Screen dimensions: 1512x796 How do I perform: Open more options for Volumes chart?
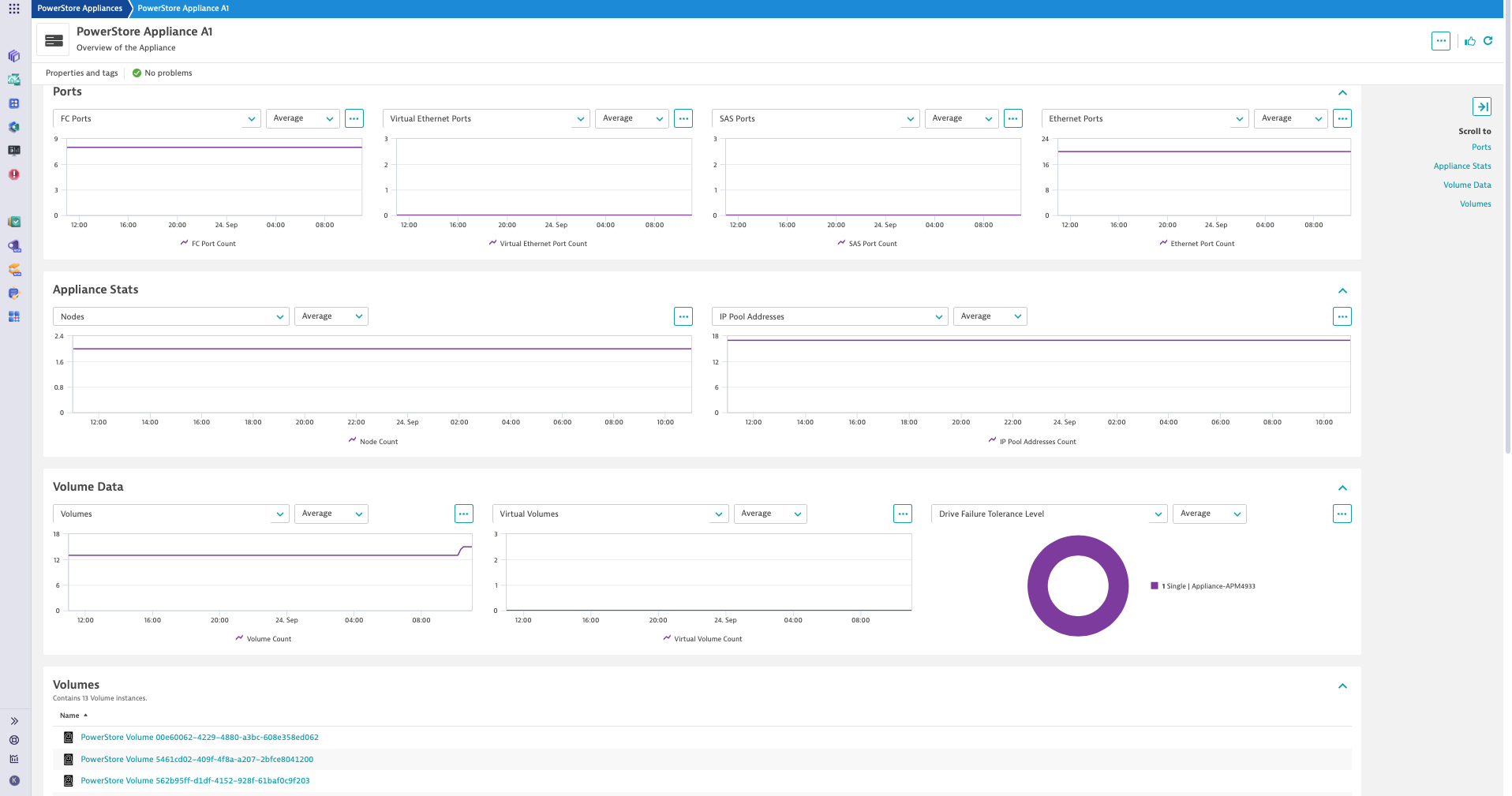[464, 514]
